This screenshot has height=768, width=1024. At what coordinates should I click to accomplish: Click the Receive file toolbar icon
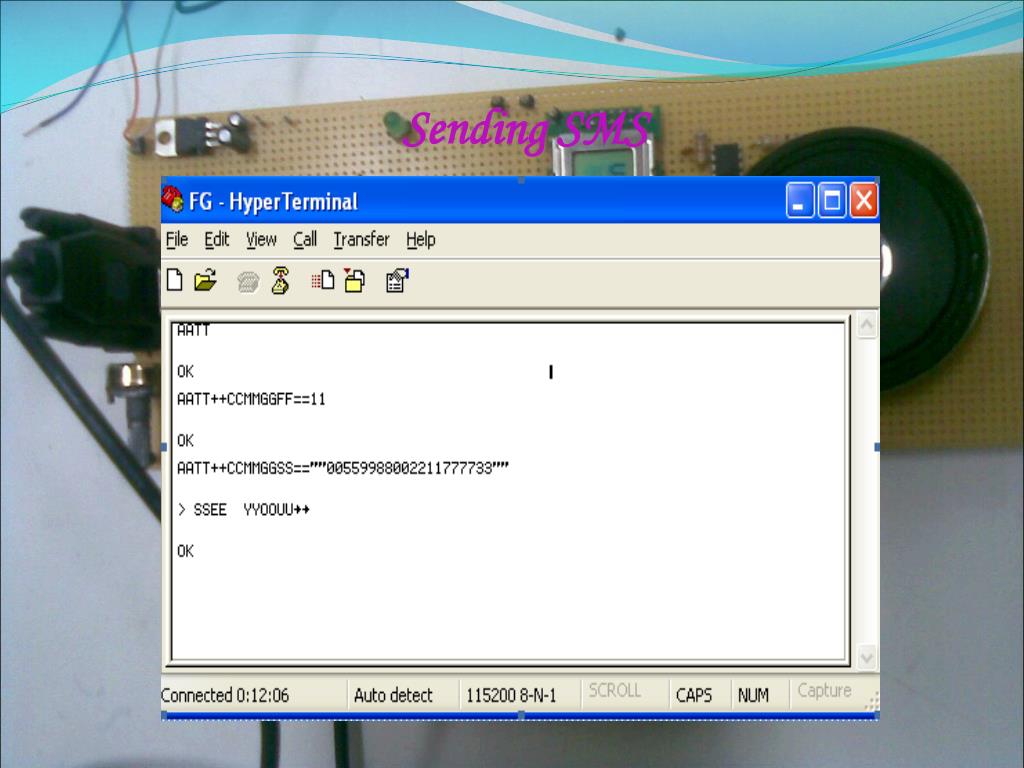point(355,280)
